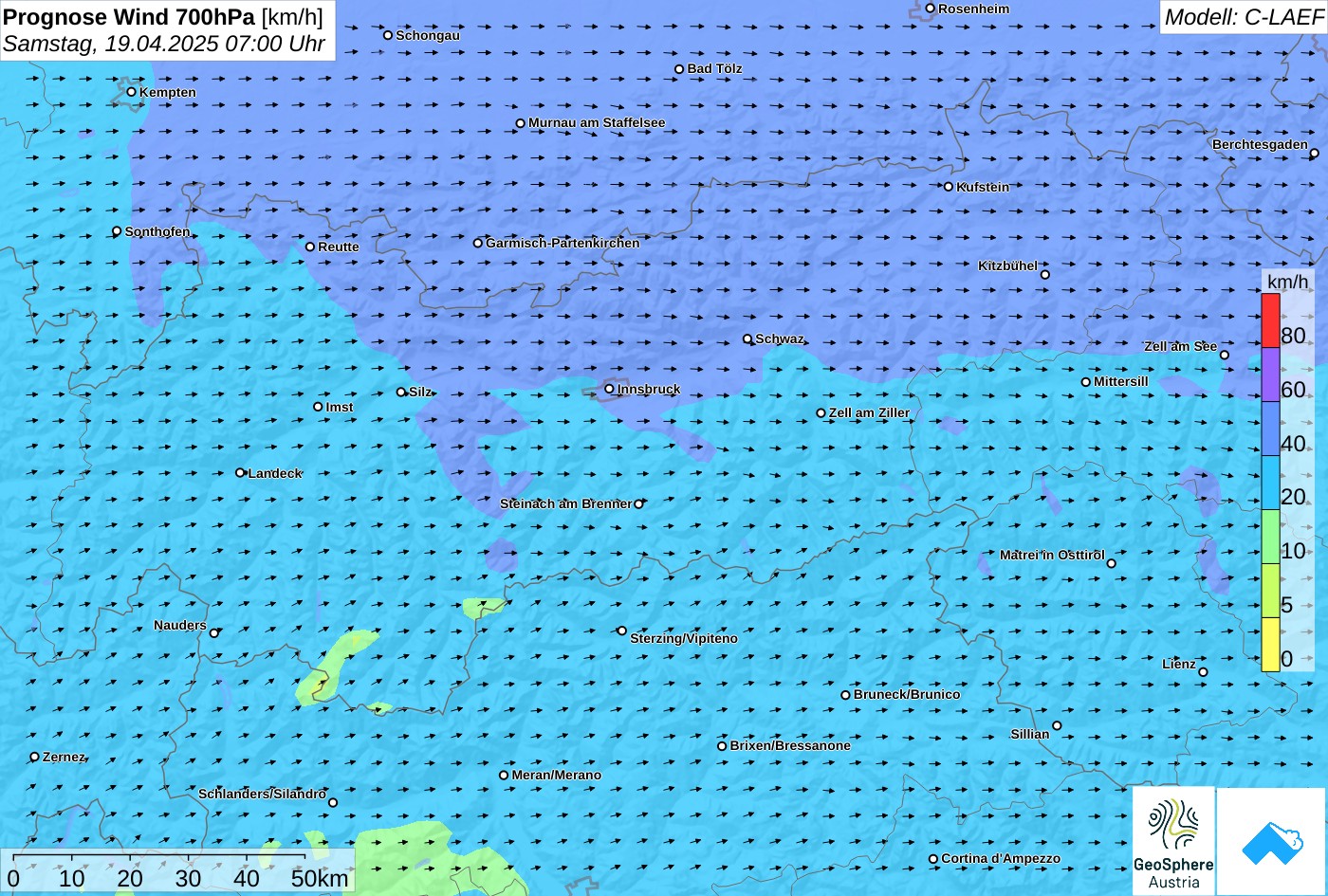Click the Meran/Merano label

(557, 775)
